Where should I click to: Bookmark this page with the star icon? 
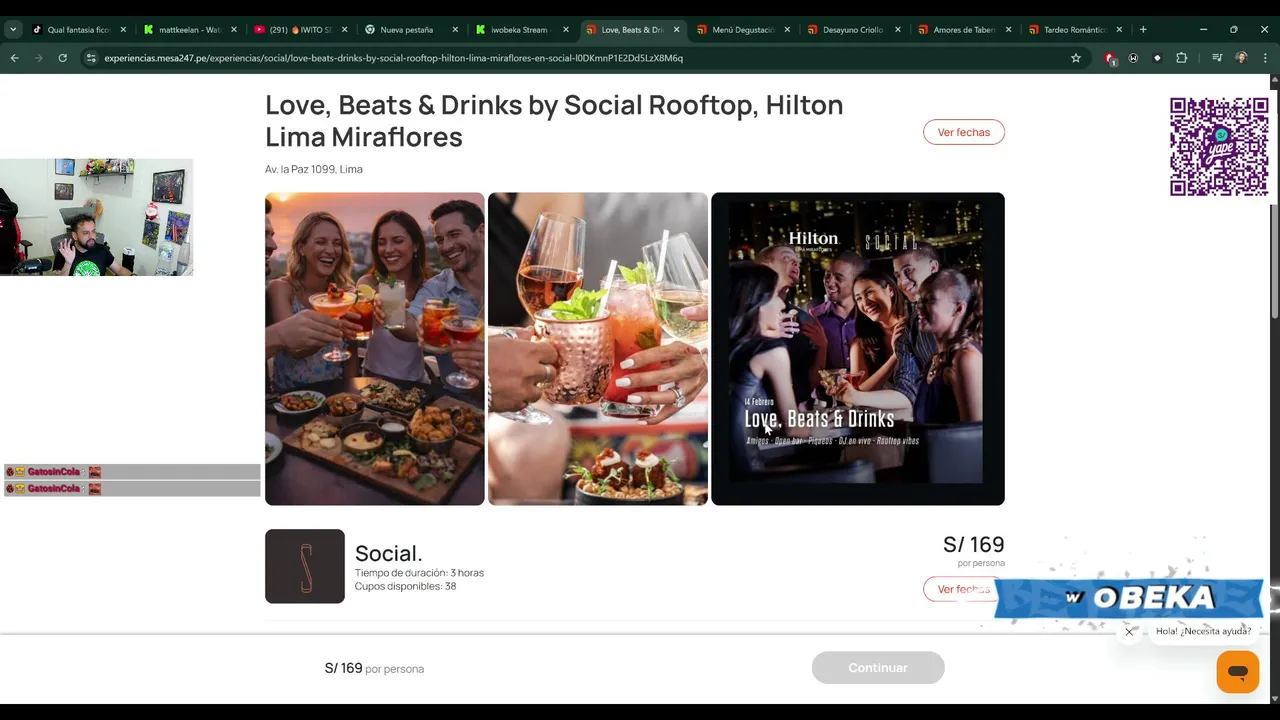1076,58
